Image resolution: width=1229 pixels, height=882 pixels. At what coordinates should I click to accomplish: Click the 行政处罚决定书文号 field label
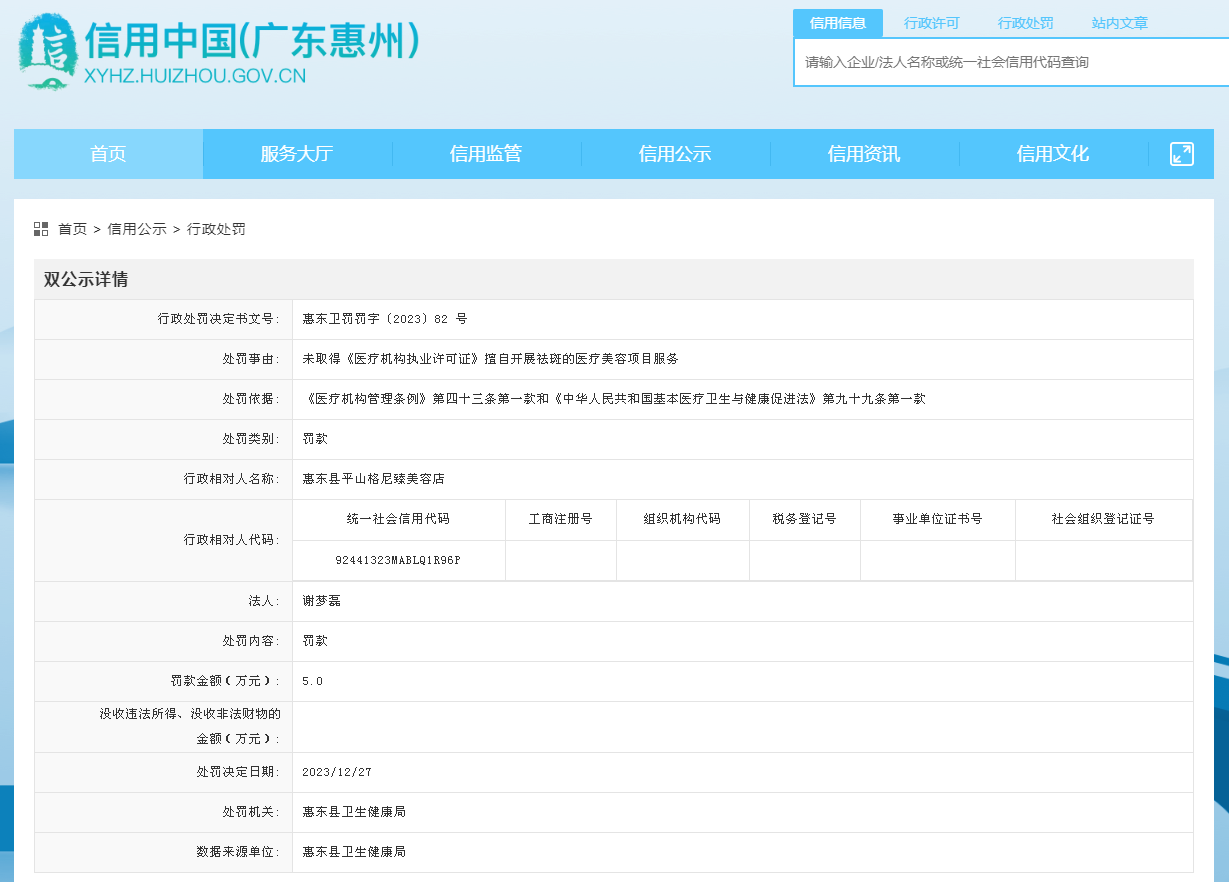click(x=219, y=319)
